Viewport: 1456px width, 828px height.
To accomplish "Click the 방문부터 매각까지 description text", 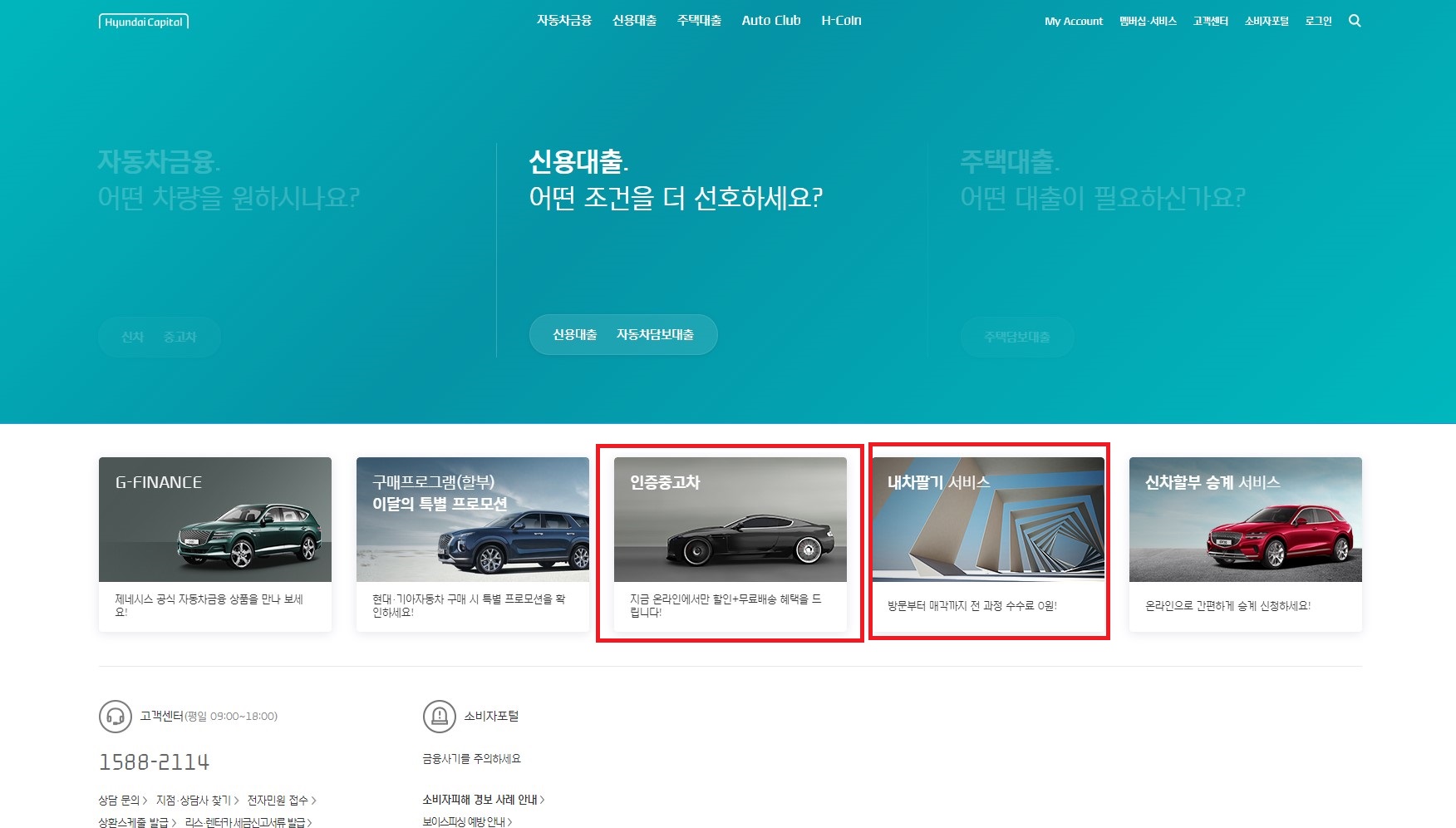I will (x=972, y=606).
